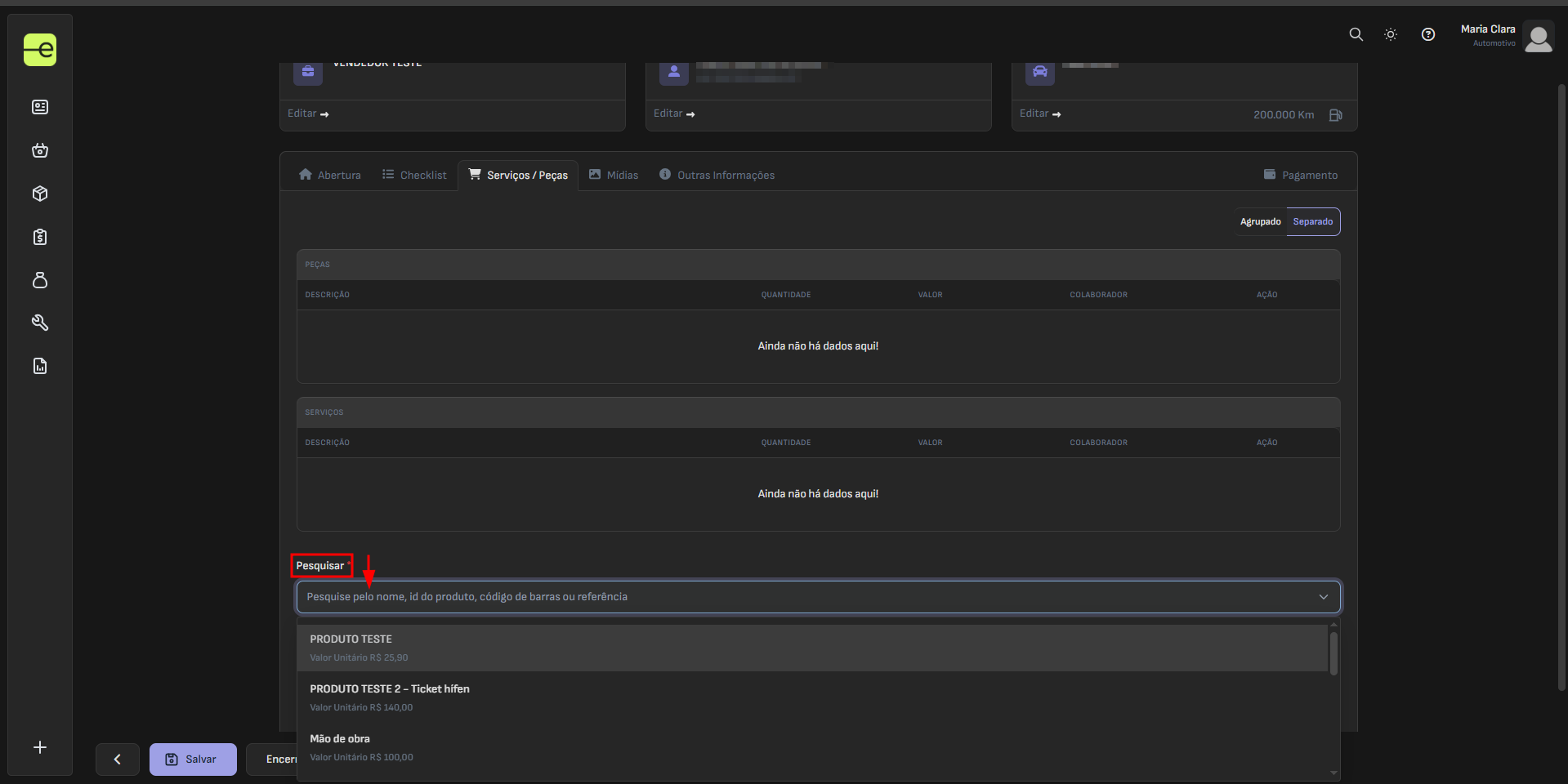Open the ID card sidebar icon
Viewport: 1568px width, 784px height.
point(40,107)
